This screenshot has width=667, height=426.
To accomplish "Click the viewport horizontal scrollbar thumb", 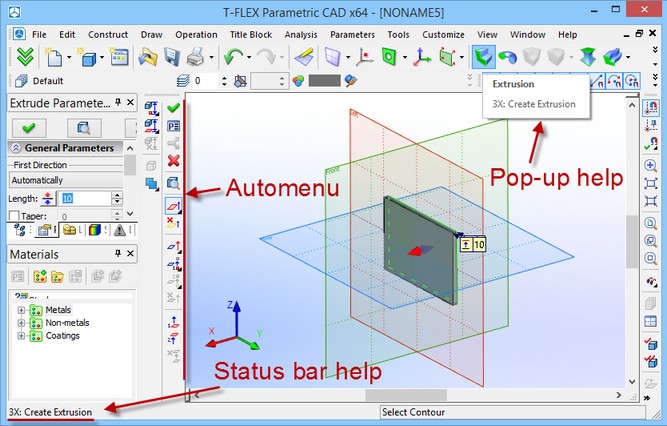I will [406, 395].
